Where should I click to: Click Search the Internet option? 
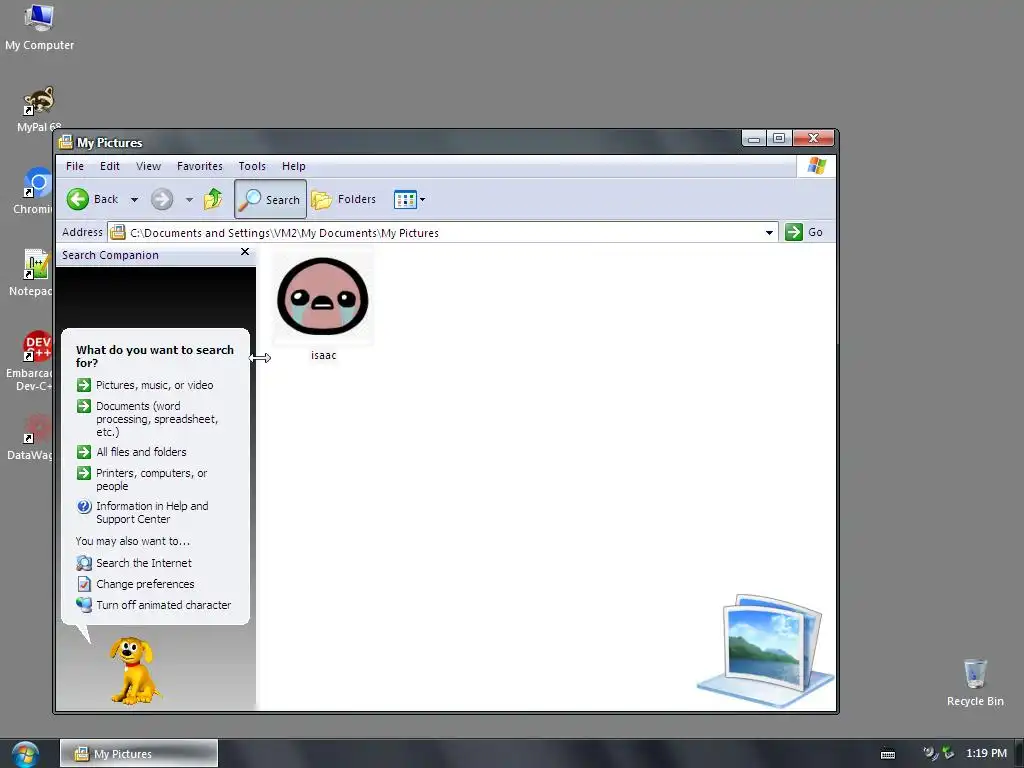[144, 563]
